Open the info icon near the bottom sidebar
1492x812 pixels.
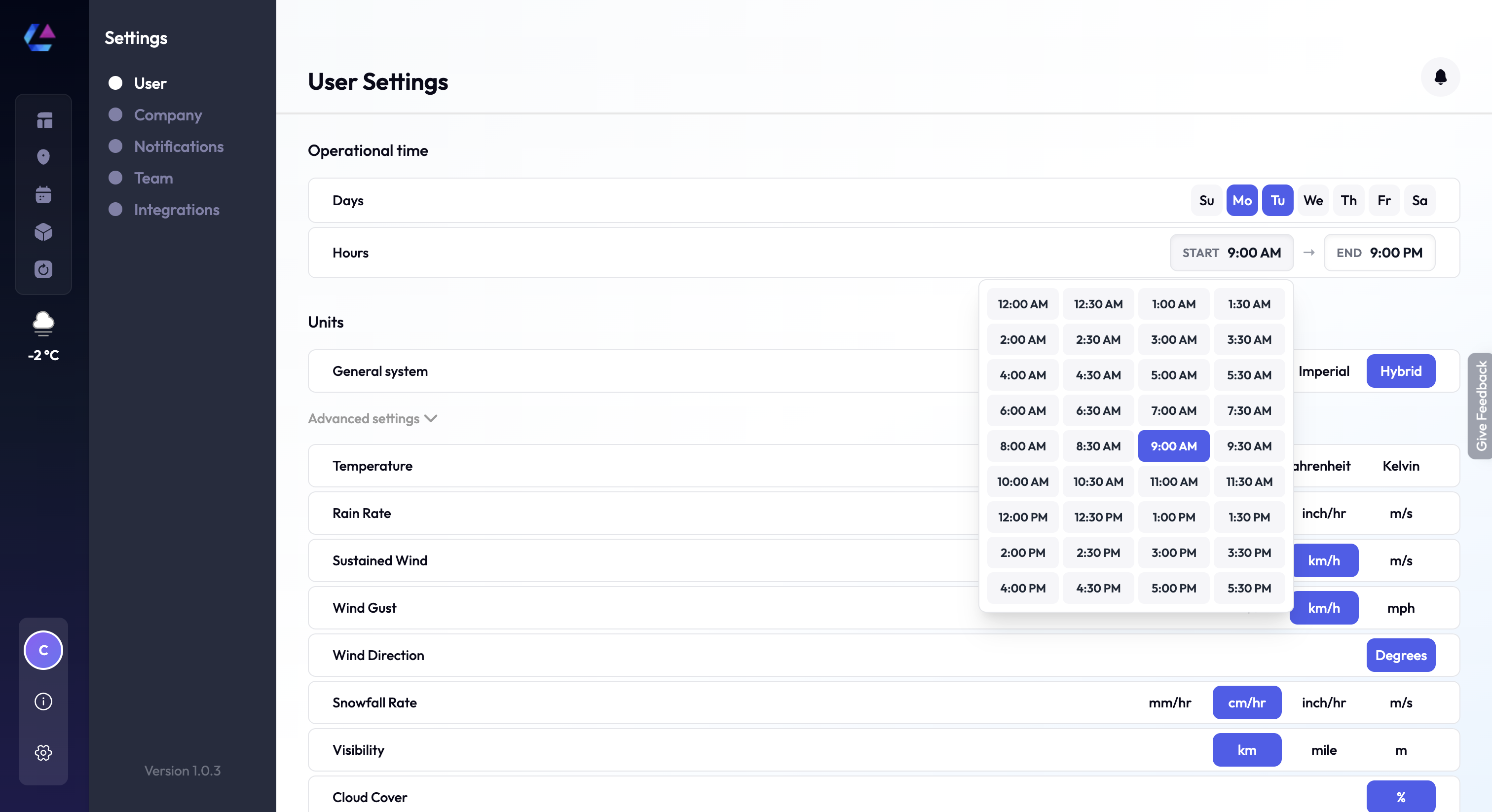(x=43, y=701)
